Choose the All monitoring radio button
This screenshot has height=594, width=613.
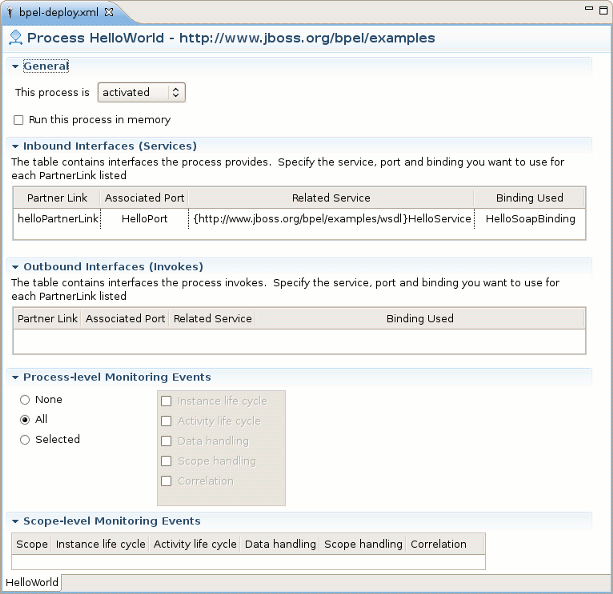pyautogui.click(x=25, y=420)
